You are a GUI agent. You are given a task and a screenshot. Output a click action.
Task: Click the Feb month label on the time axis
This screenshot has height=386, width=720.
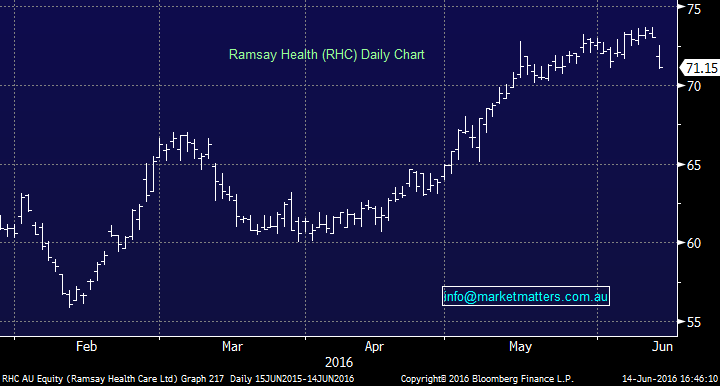coord(86,346)
